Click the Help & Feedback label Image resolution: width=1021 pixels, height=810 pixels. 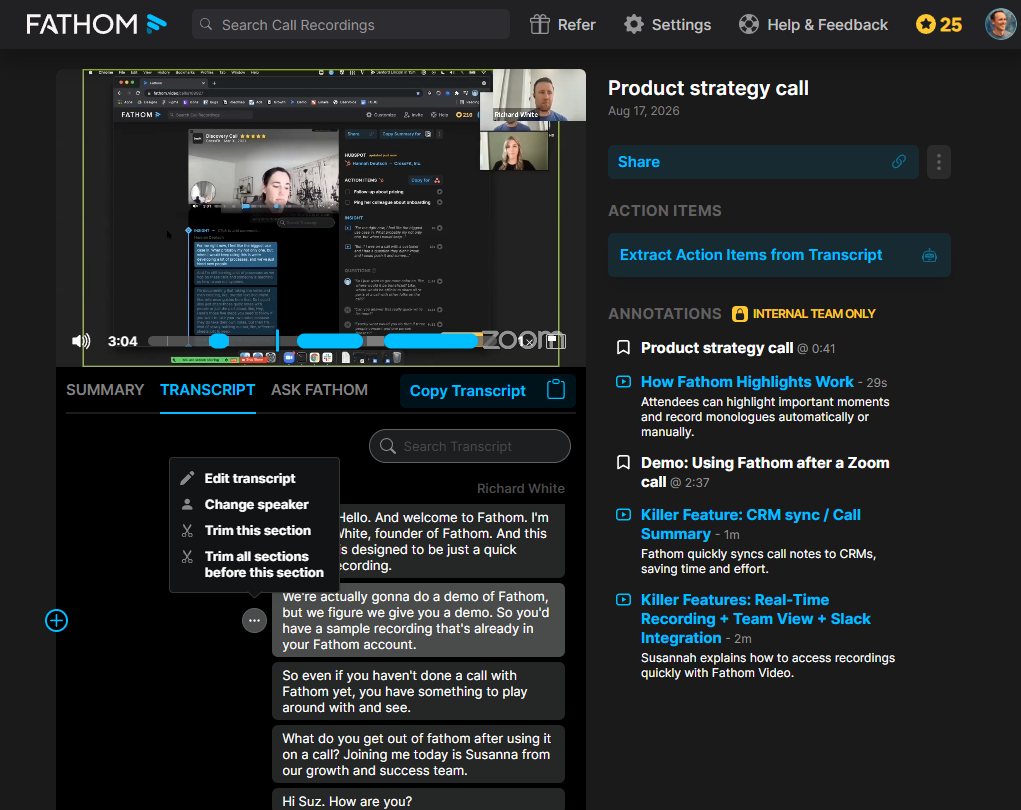coord(827,25)
